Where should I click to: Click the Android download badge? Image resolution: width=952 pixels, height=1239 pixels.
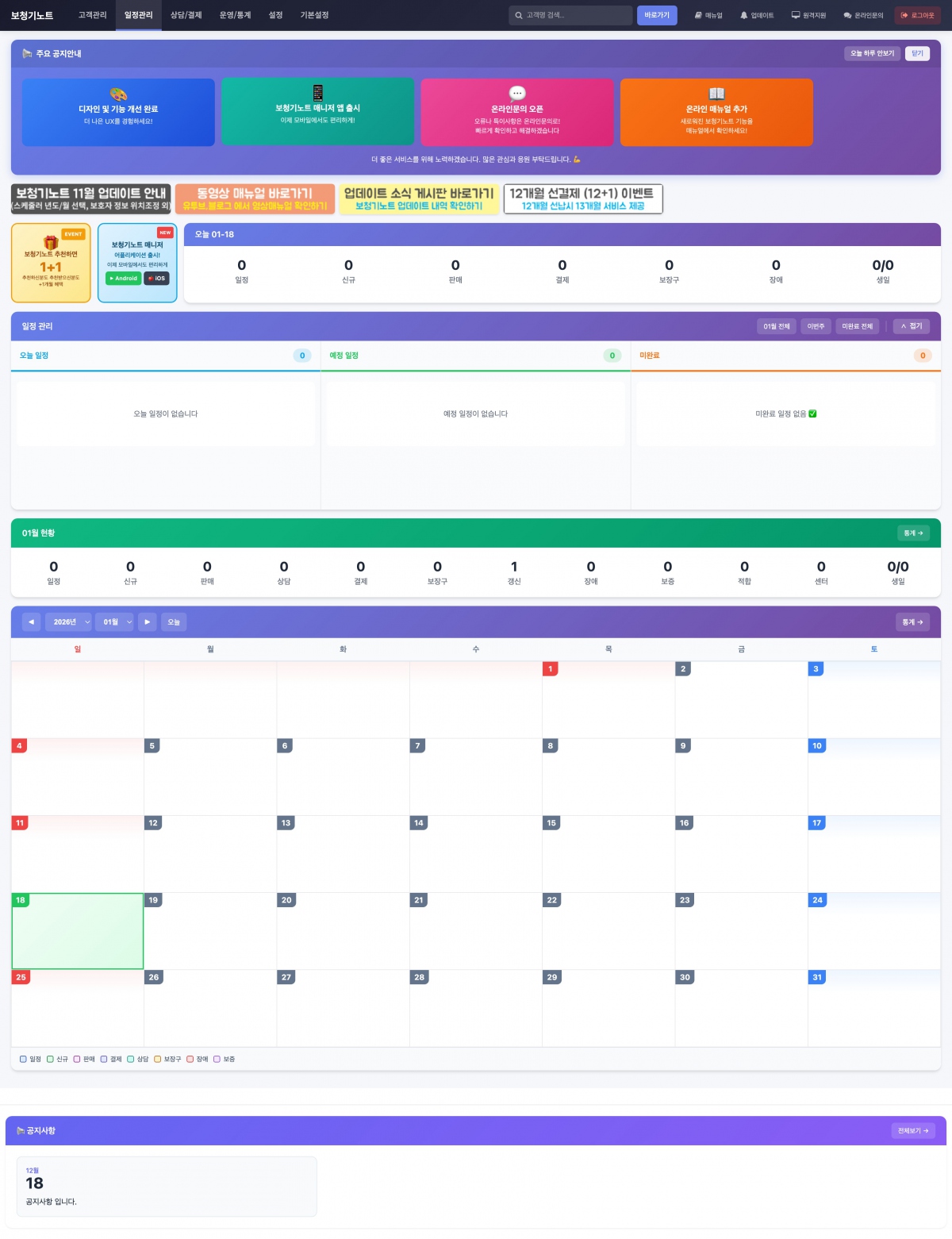(x=122, y=279)
